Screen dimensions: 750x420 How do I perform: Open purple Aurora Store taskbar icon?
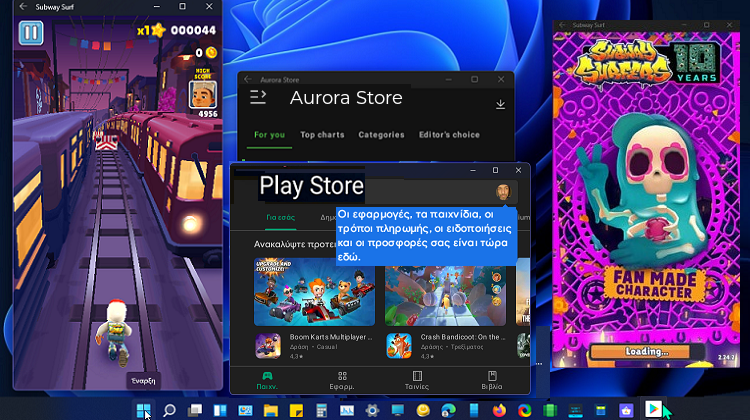pyautogui.click(x=626, y=410)
